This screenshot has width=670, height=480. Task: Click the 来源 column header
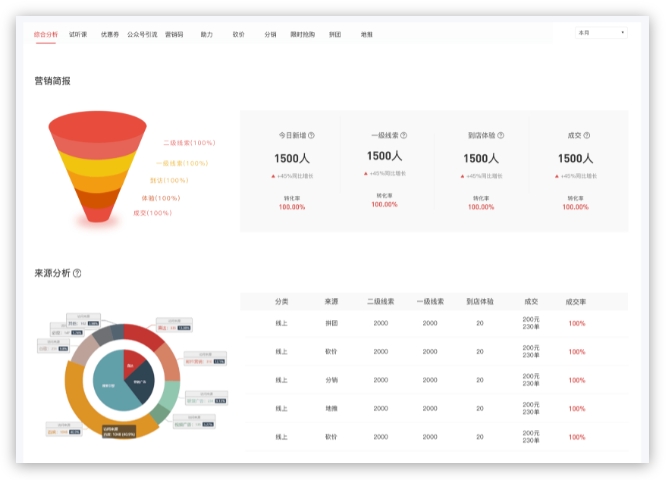pyautogui.click(x=331, y=301)
